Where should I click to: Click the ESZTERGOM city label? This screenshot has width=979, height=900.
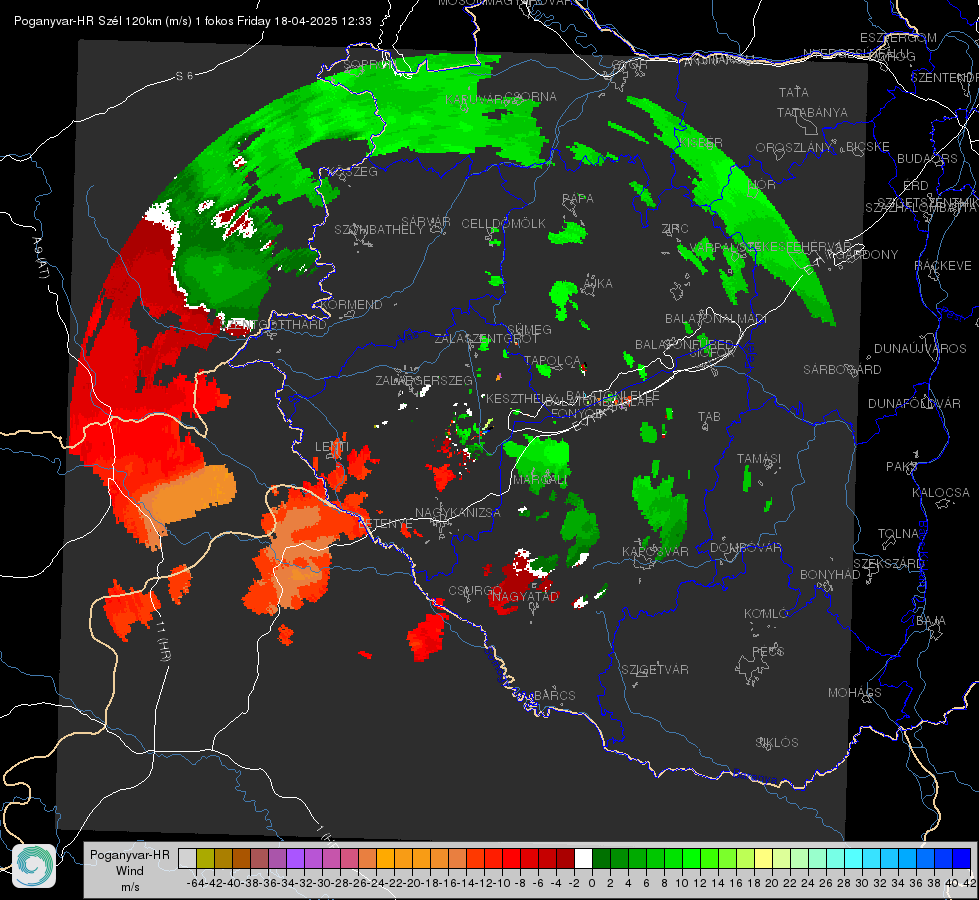898,38
